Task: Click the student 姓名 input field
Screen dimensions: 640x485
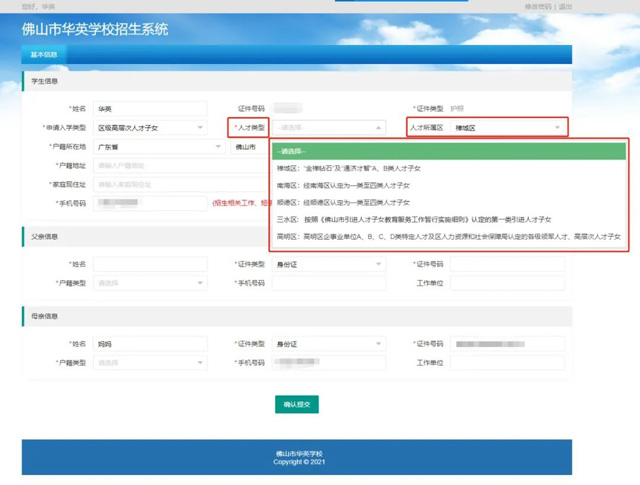Action: [x=150, y=109]
